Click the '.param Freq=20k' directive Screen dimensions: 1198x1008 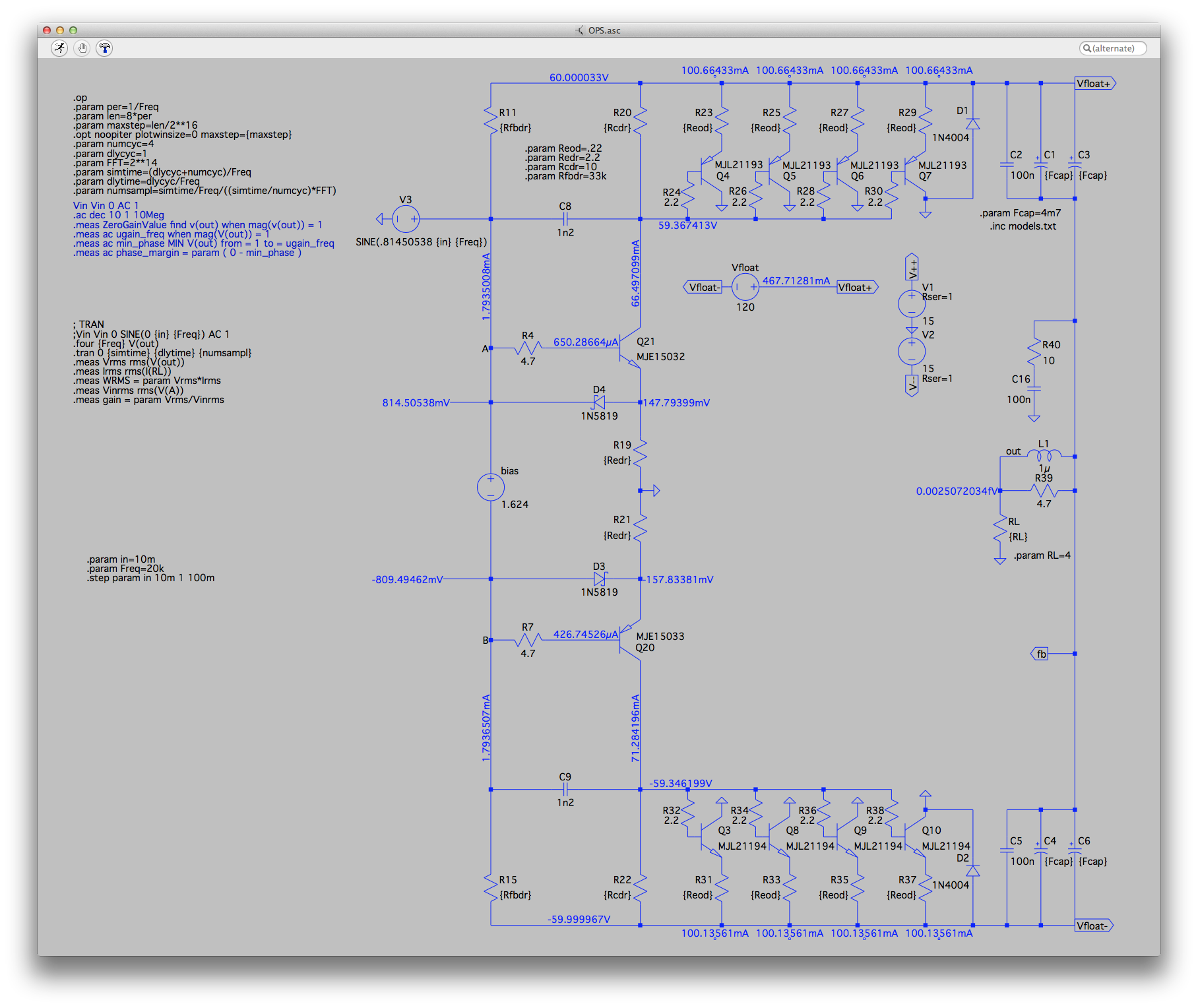tap(125, 569)
